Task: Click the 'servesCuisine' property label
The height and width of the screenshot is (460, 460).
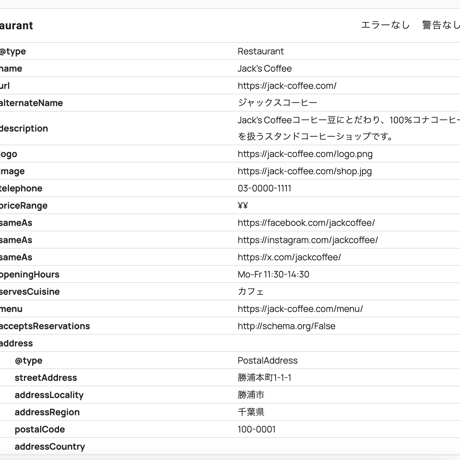Action: (29, 292)
